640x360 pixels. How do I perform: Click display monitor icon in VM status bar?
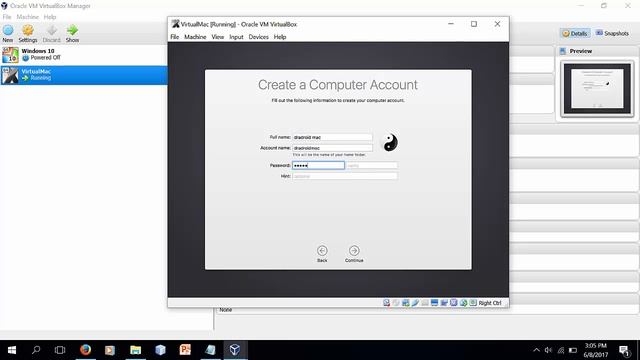click(434, 303)
